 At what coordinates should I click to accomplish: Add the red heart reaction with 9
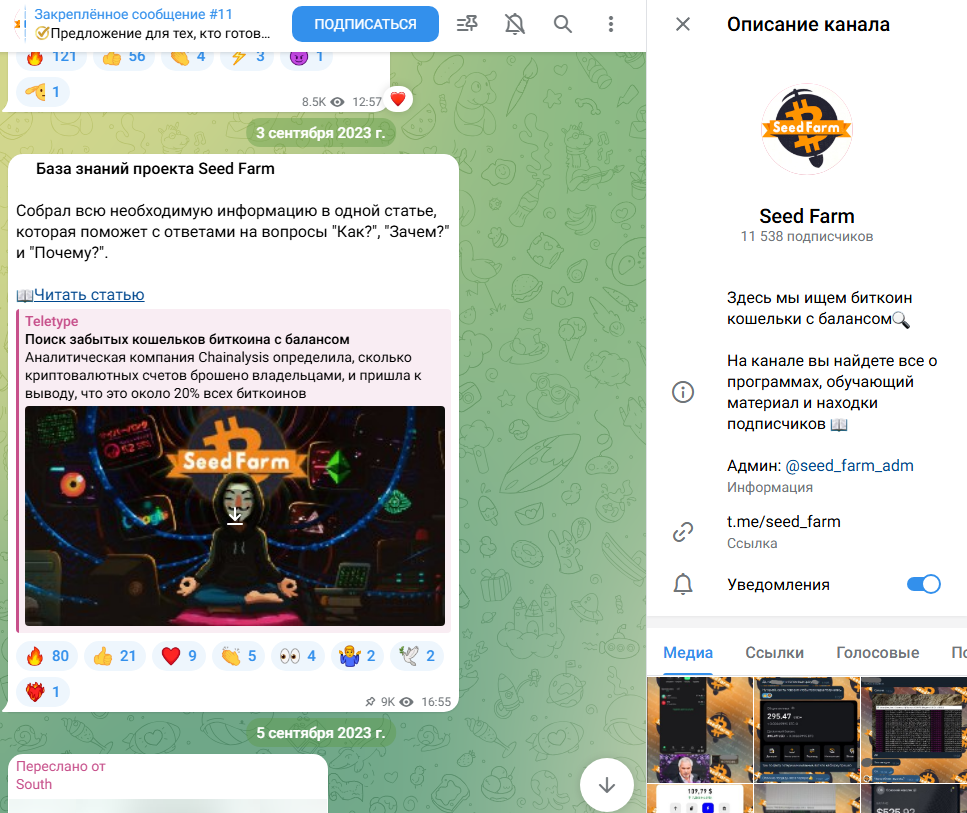pyautogui.click(x=179, y=656)
